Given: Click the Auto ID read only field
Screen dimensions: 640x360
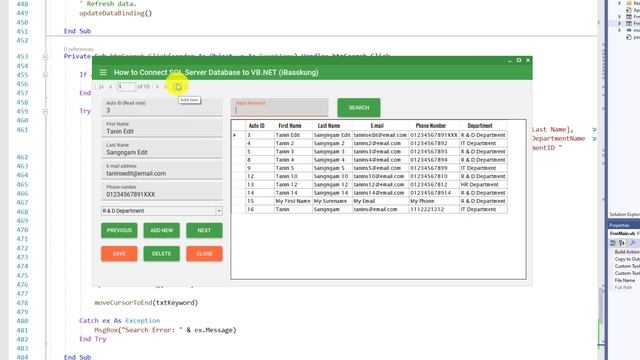Looking at the screenshot, I should (162, 107).
